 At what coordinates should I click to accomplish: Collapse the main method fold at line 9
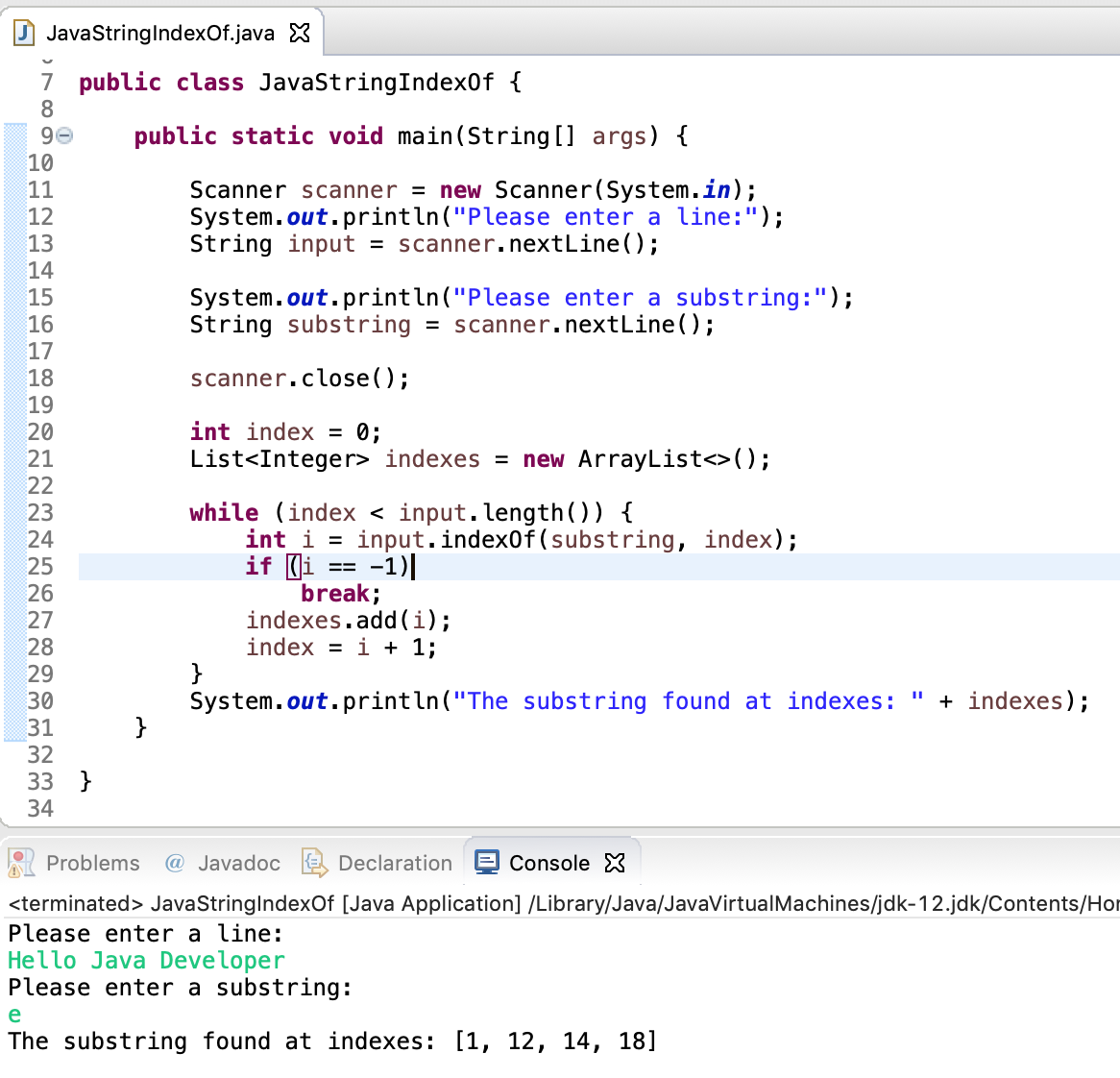[63, 135]
